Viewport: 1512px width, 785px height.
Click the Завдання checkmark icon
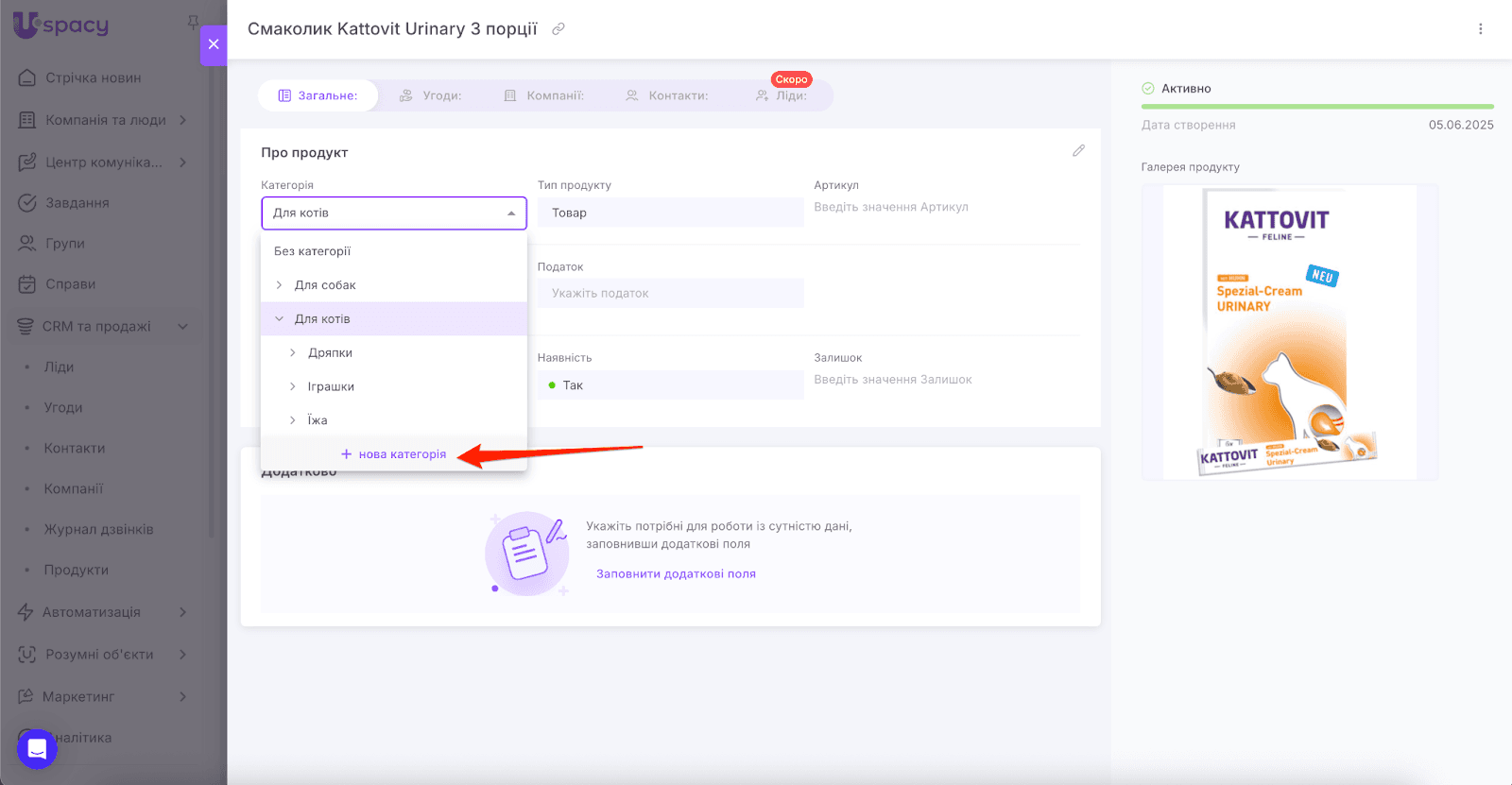[x=27, y=203]
